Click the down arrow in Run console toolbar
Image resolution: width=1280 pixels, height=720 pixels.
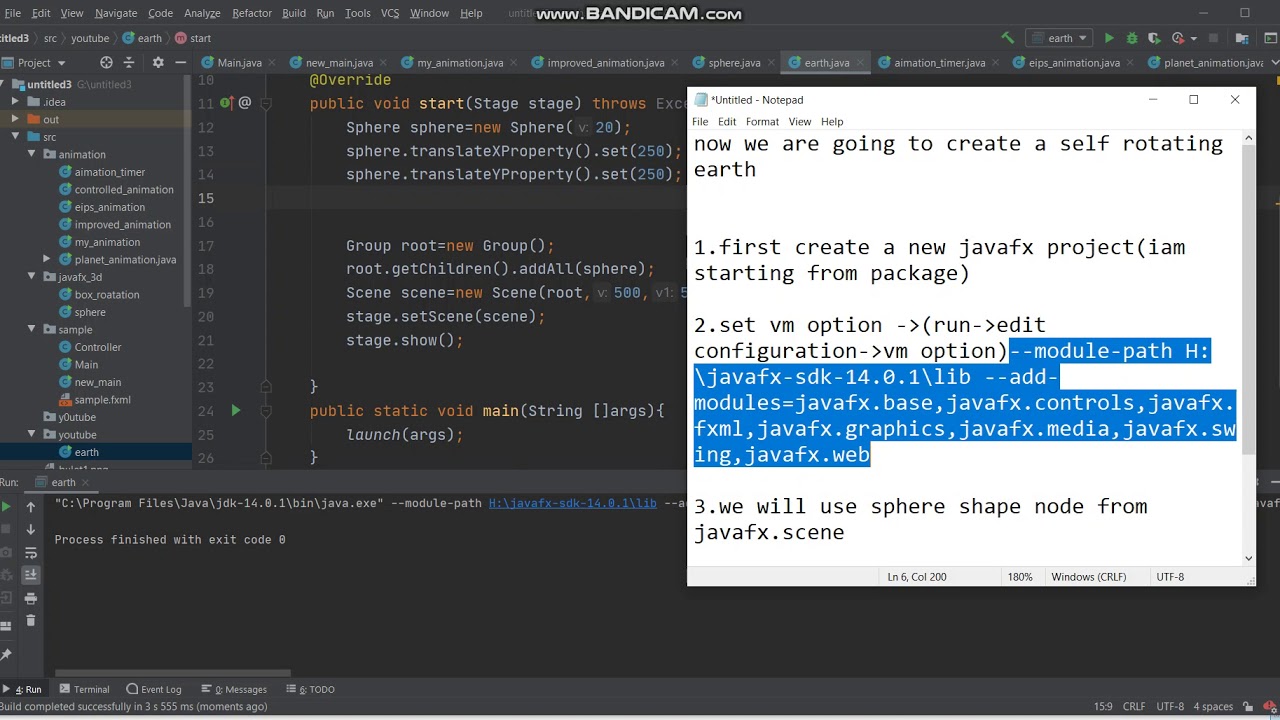click(x=31, y=530)
